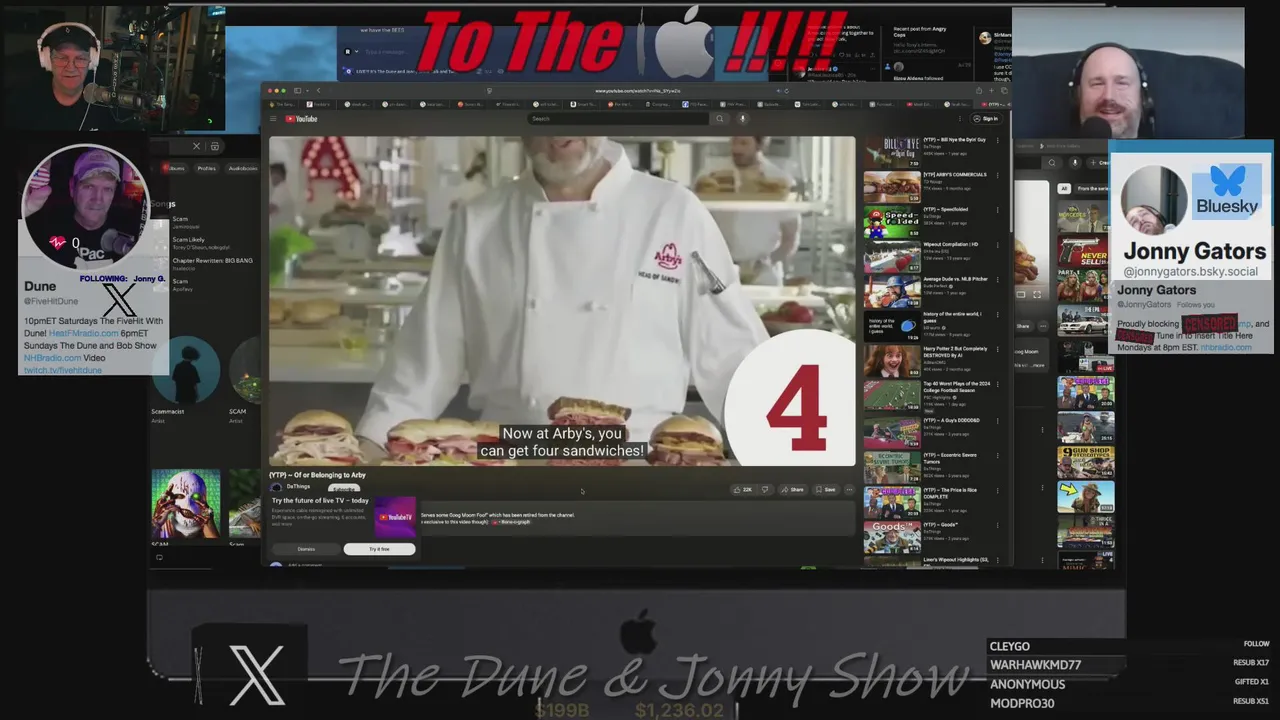Open the YouTubeTV promo image

[394, 517]
